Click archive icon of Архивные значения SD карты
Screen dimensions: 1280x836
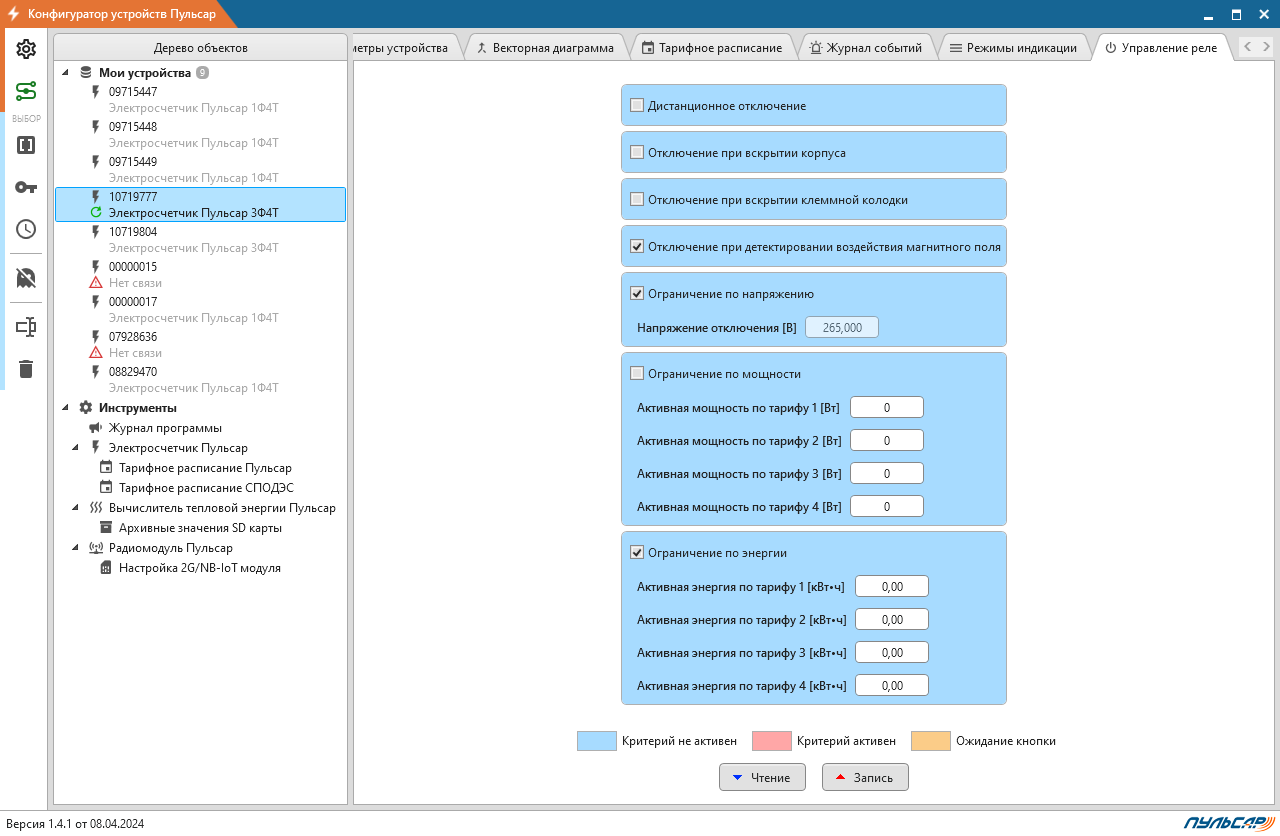[106, 528]
